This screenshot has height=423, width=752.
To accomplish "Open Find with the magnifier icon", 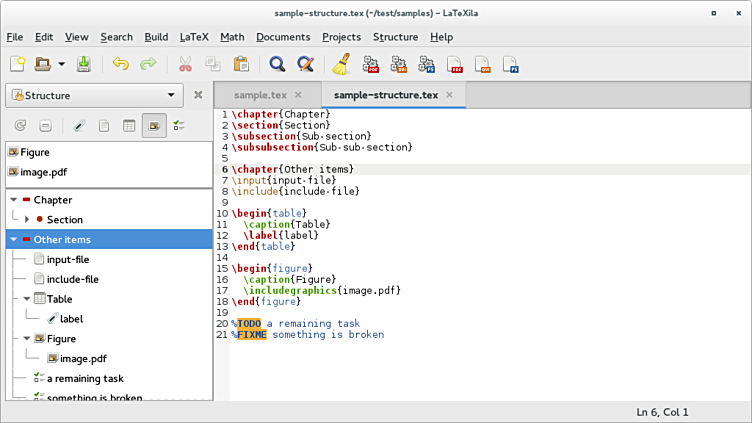I will (277, 64).
